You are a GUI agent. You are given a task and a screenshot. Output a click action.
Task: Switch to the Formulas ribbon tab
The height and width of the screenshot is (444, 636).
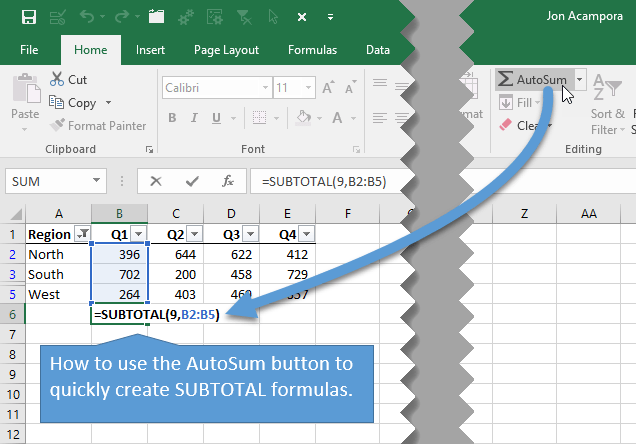(312, 50)
